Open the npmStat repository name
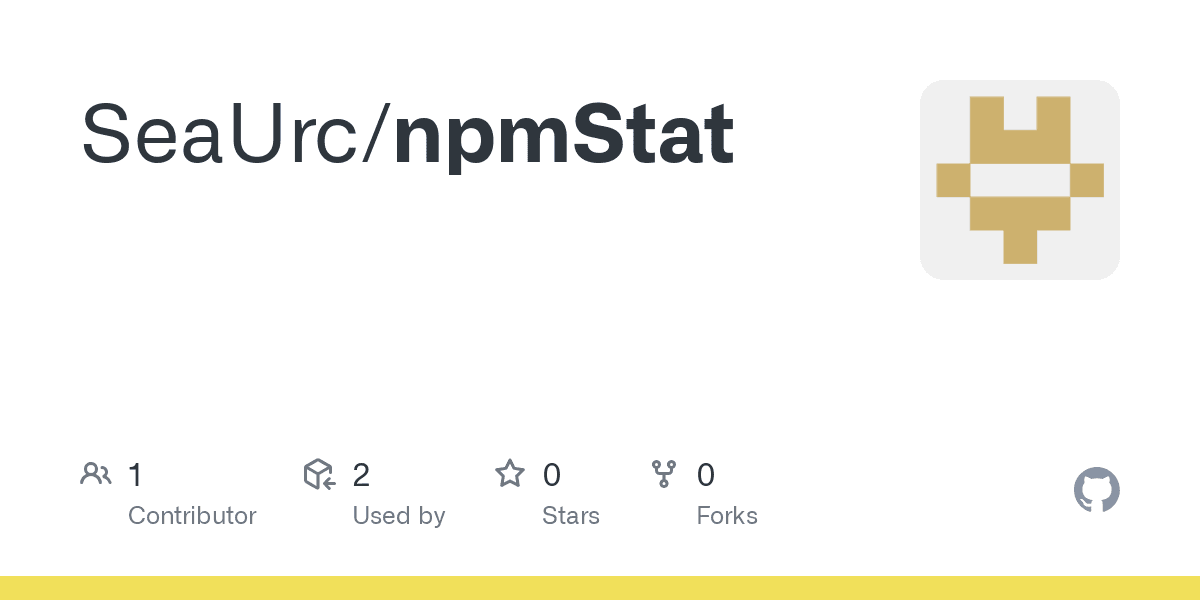The height and width of the screenshot is (600, 1200). click(564, 136)
